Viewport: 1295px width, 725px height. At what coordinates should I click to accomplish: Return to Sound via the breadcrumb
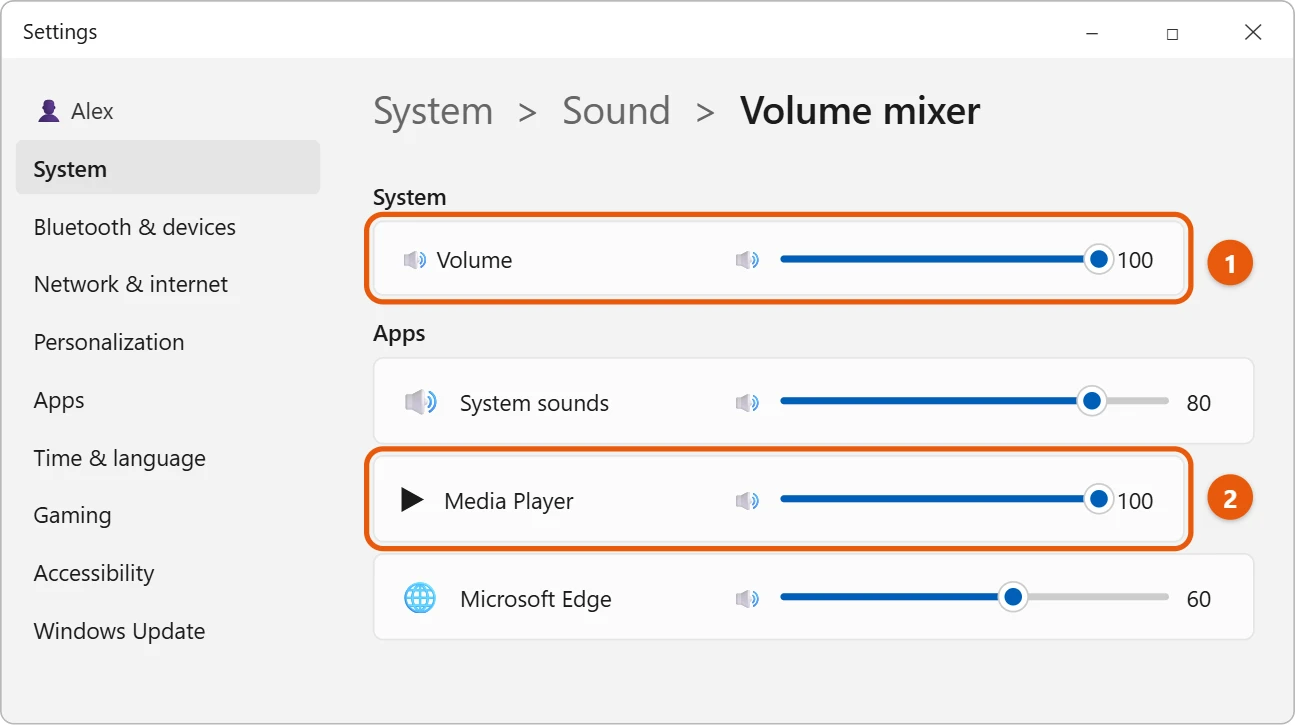click(616, 111)
